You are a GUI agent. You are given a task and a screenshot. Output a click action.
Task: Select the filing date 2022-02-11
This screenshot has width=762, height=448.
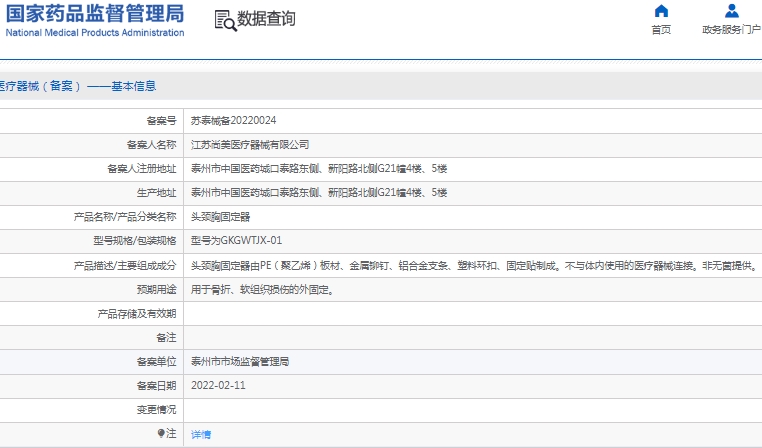pyautogui.click(x=218, y=385)
